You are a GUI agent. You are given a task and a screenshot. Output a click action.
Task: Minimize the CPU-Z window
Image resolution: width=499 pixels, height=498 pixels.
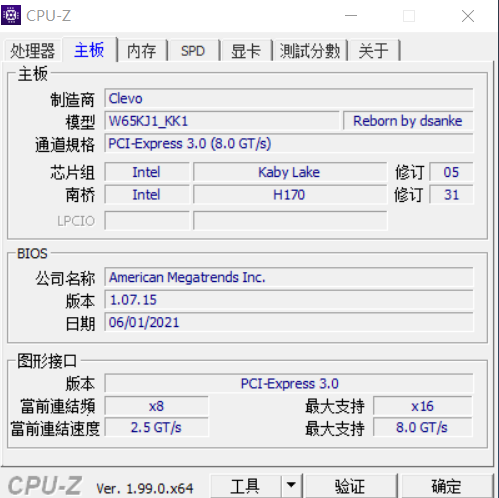(x=351, y=16)
